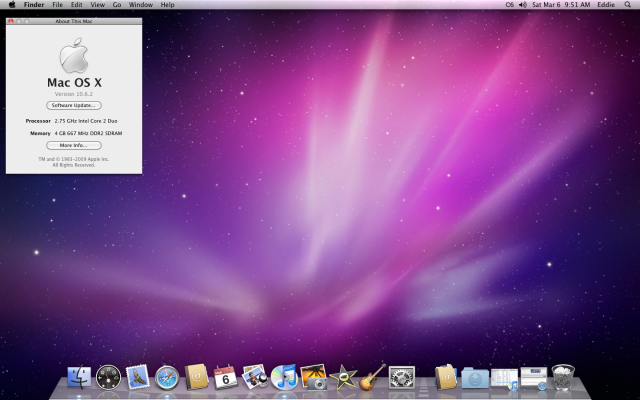Image resolution: width=640 pixels, height=400 pixels.
Task: Click the Apple Inc. copyright notice text
Action: [74, 162]
